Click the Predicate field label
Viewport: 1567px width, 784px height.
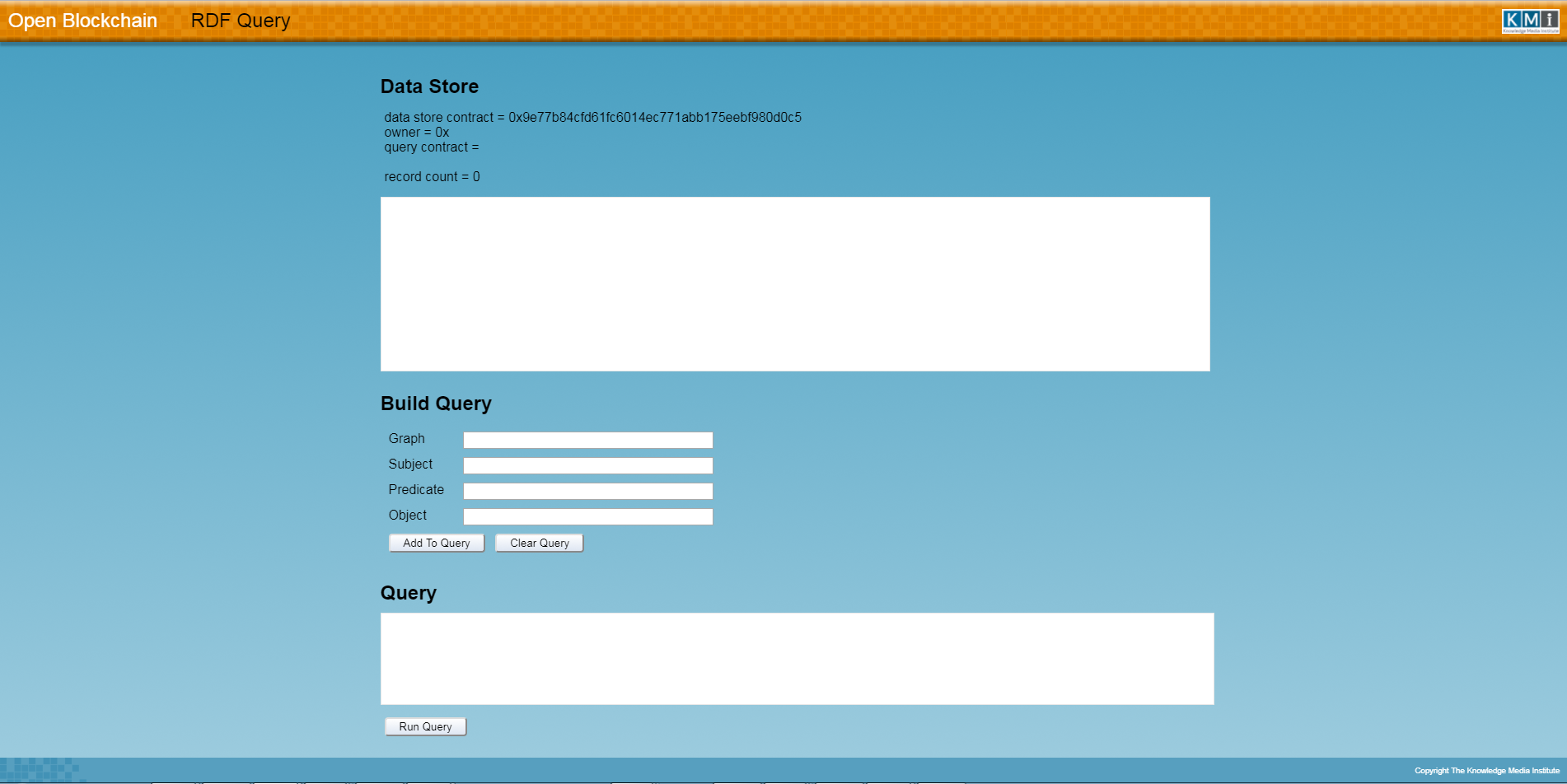pyautogui.click(x=416, y=489)
